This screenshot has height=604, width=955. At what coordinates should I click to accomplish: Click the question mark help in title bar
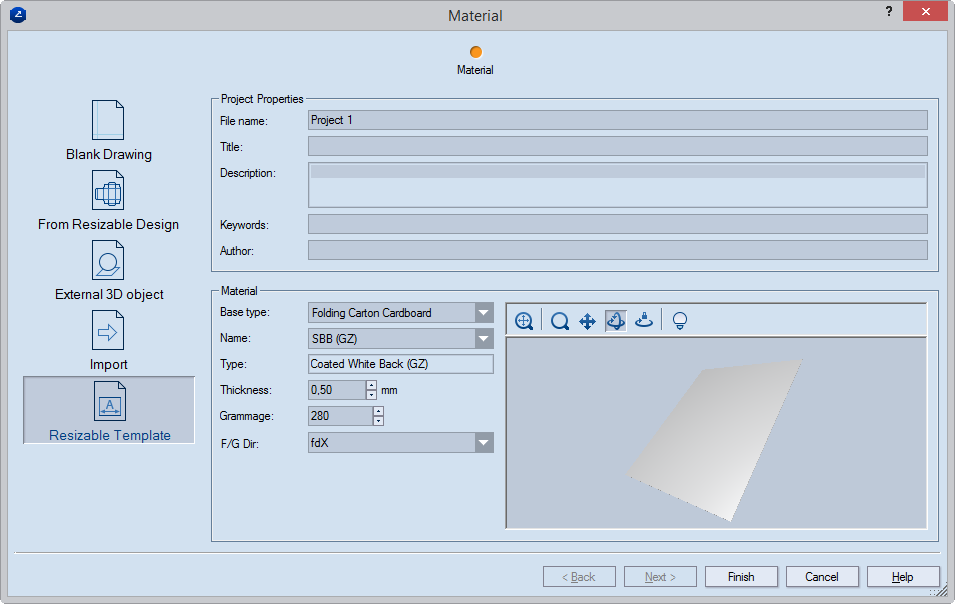[x=889, y=12]
